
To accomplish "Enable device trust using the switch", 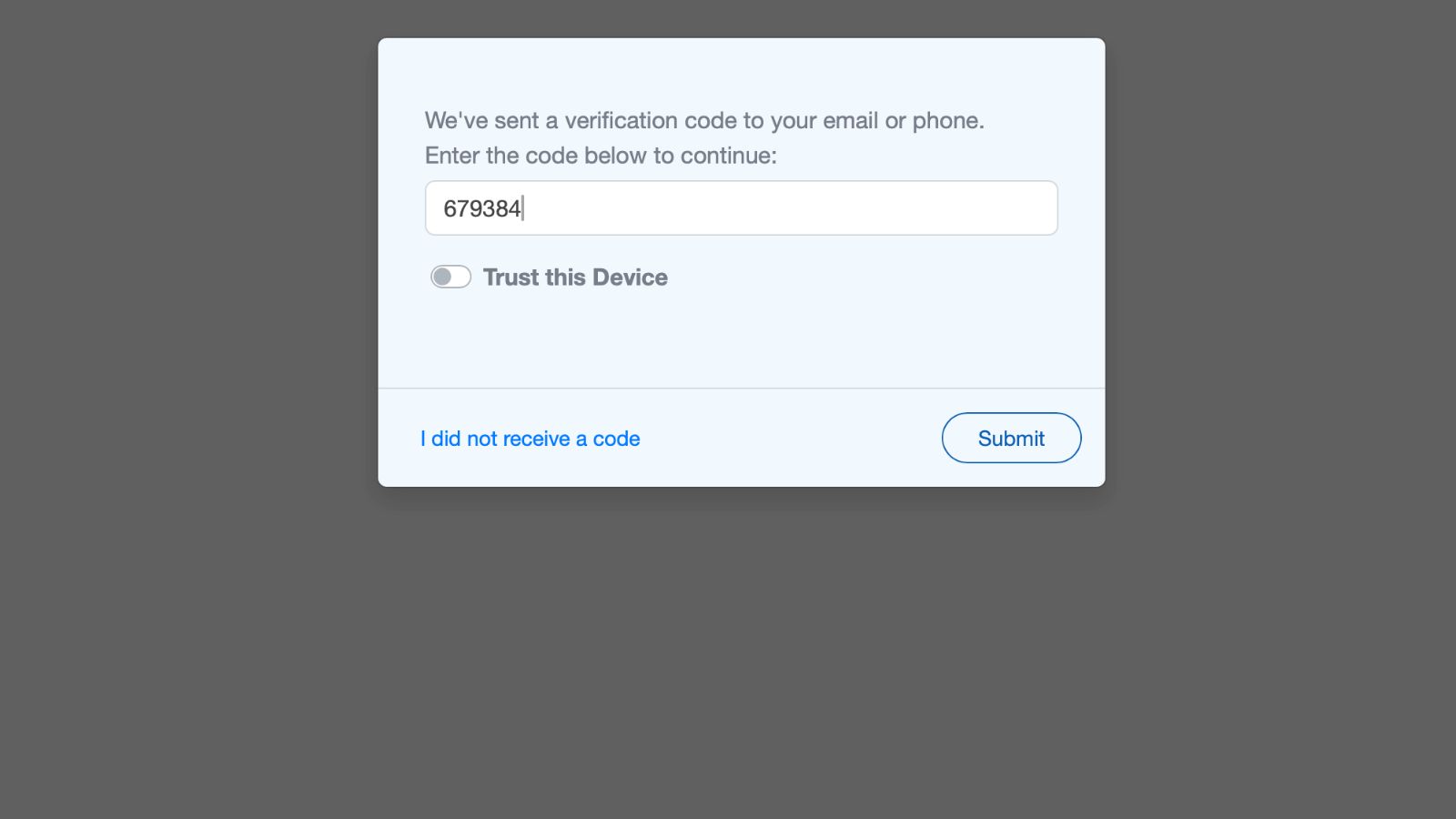I will (x=450, y=277).
